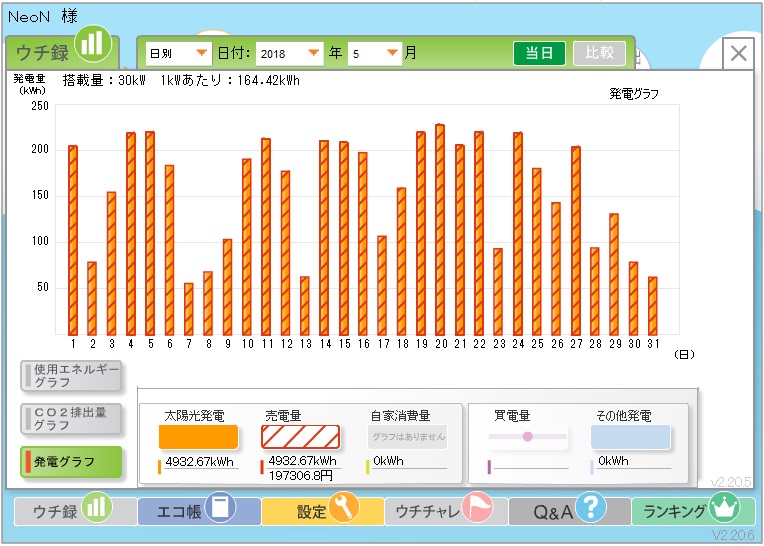Click the 設定 bottom menu text
This screenshot has width=764, height=546.
[311, 511]
